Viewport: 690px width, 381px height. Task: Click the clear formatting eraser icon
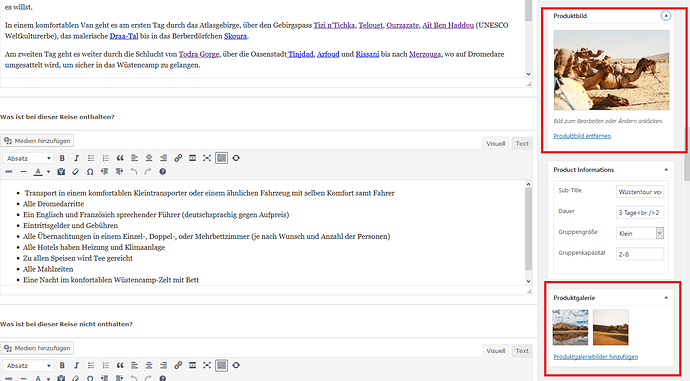click(x=76, y=172)
